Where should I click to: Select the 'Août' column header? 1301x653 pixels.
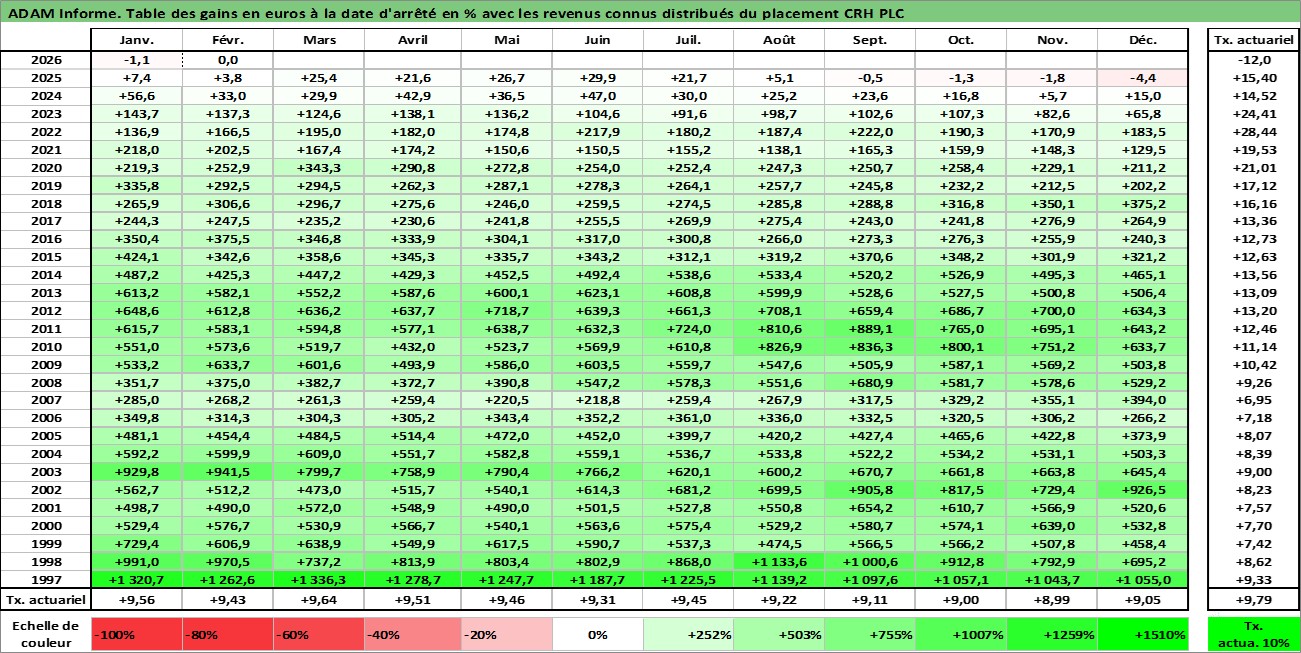coord(779,40)
